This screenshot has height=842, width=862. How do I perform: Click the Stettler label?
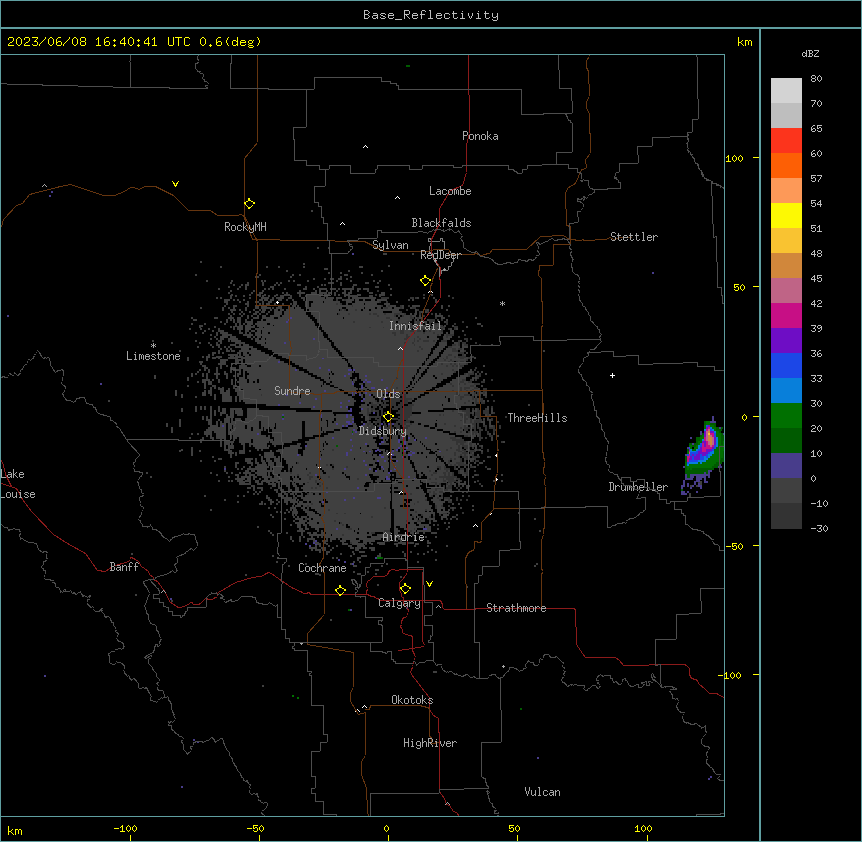(x=634, y=237)
